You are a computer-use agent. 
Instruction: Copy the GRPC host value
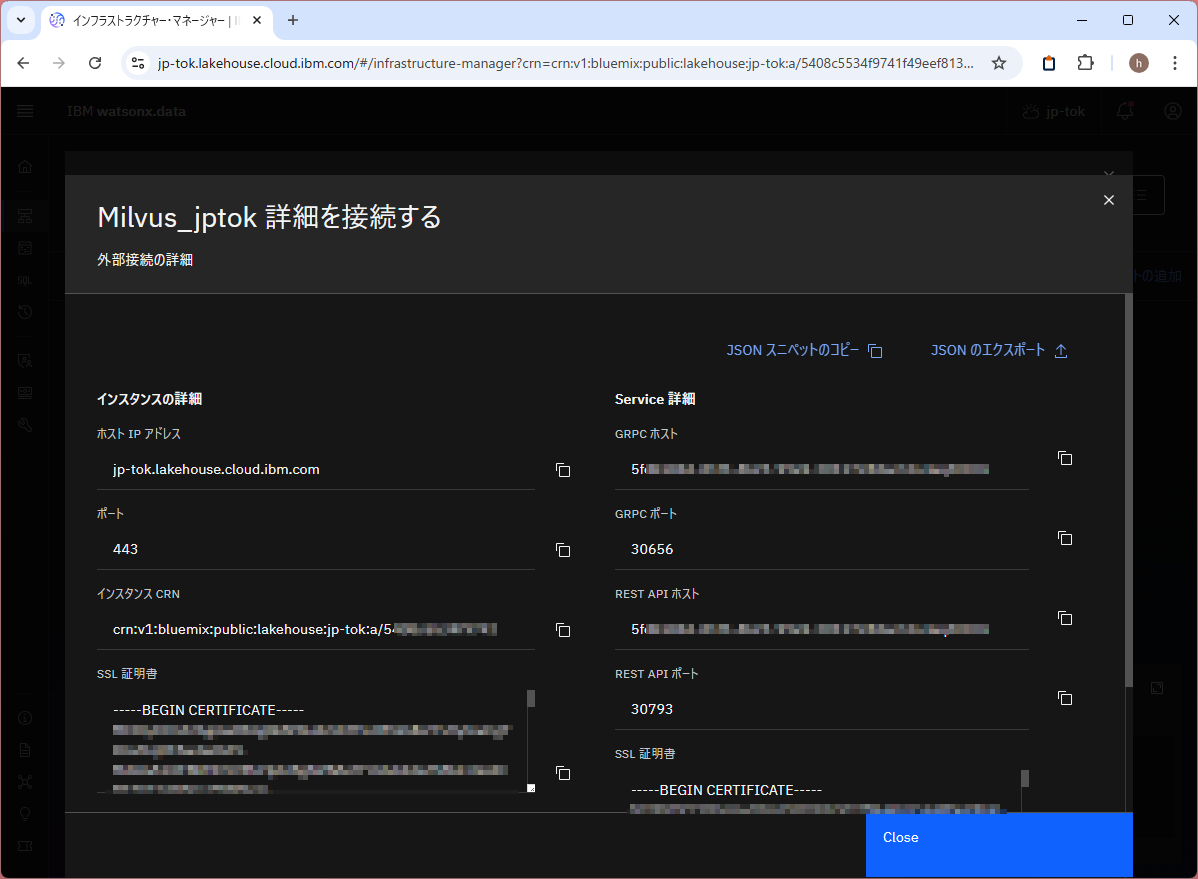[1065, 458]
